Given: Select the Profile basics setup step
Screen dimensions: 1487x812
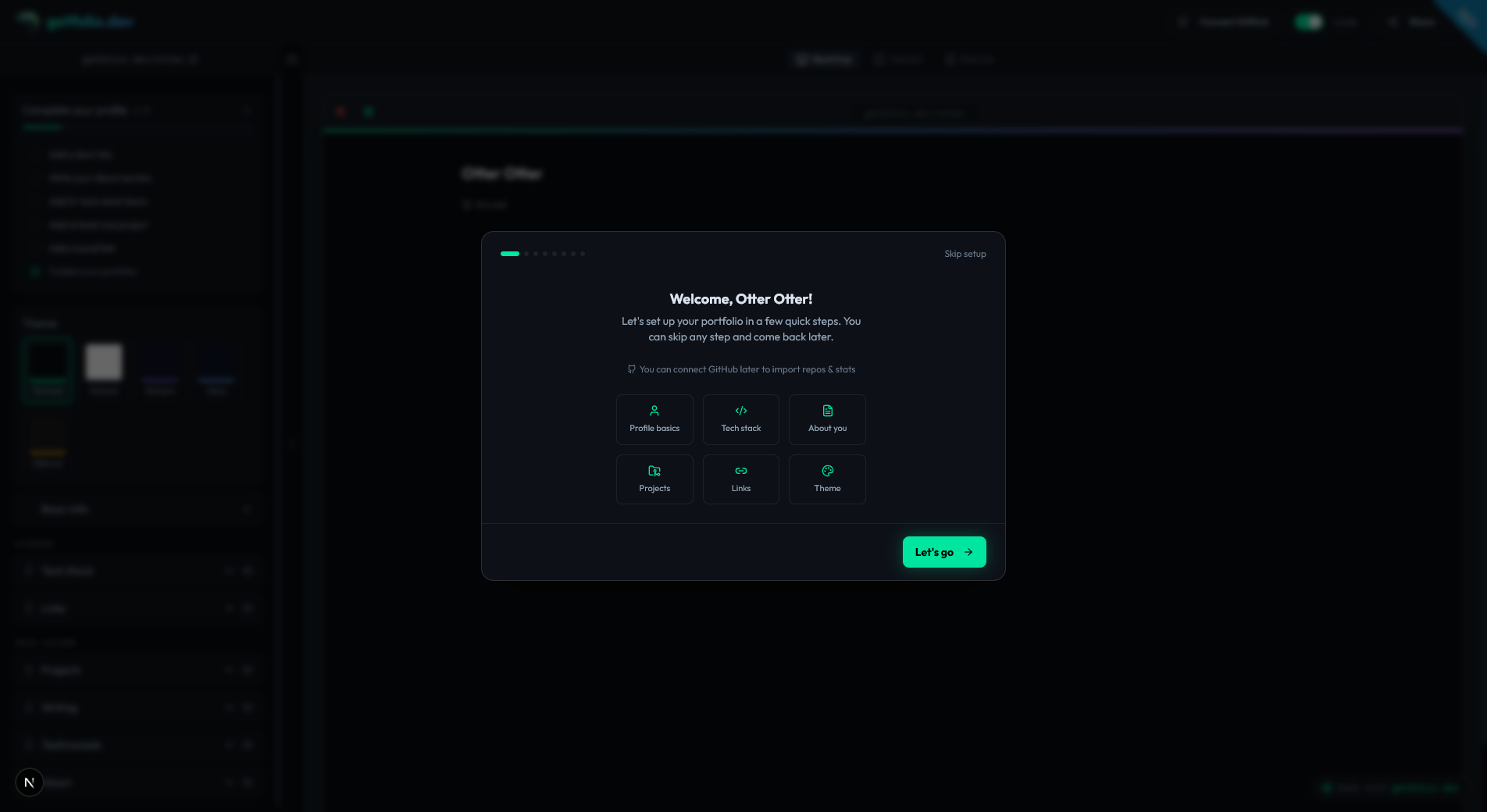Looking at the screenshot, I should point(654,419).
